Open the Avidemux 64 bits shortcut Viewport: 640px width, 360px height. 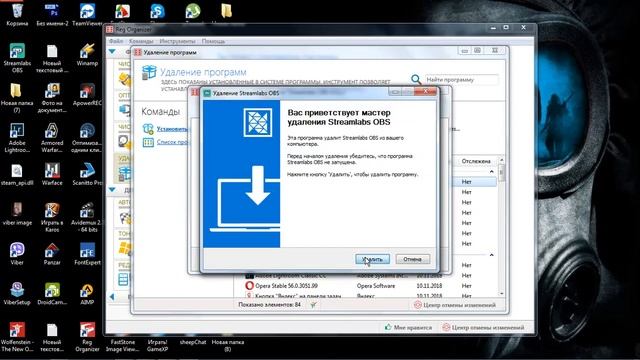87,217
